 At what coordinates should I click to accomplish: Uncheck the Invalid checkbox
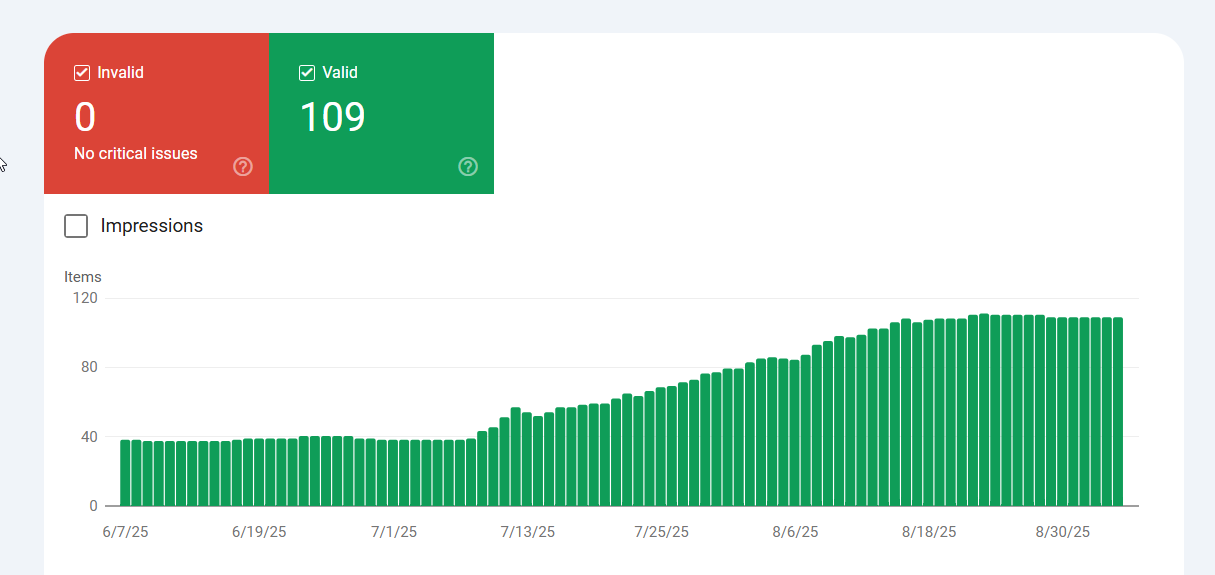83,73
